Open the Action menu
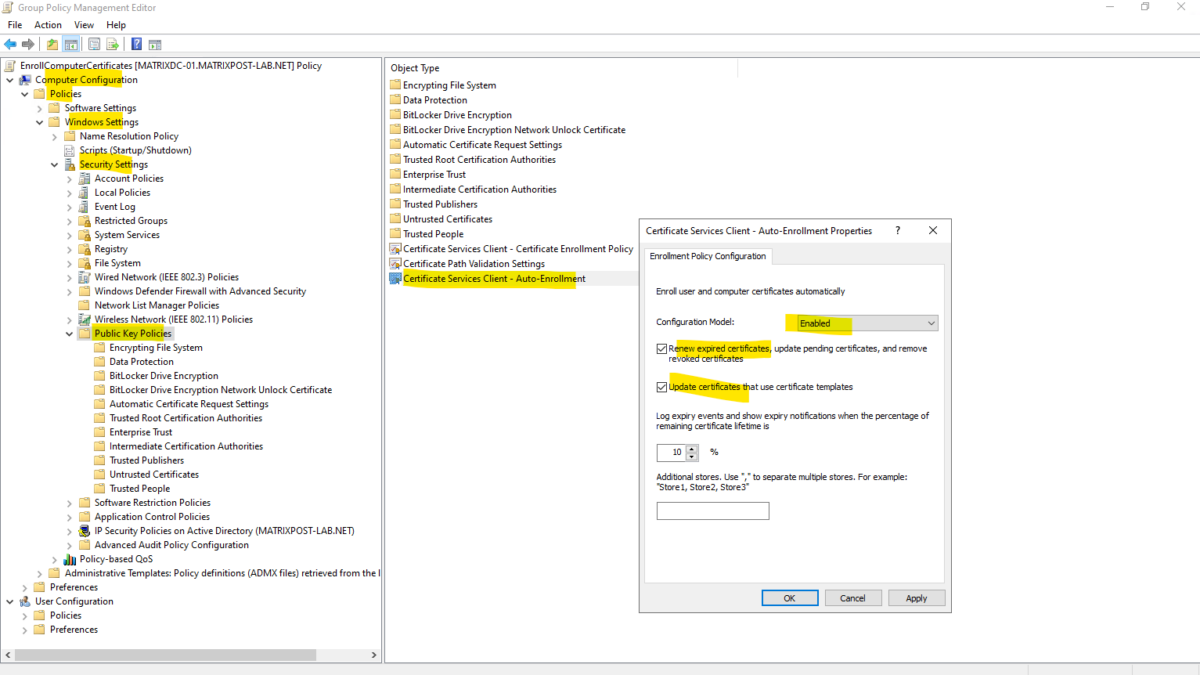 [48, 24]
